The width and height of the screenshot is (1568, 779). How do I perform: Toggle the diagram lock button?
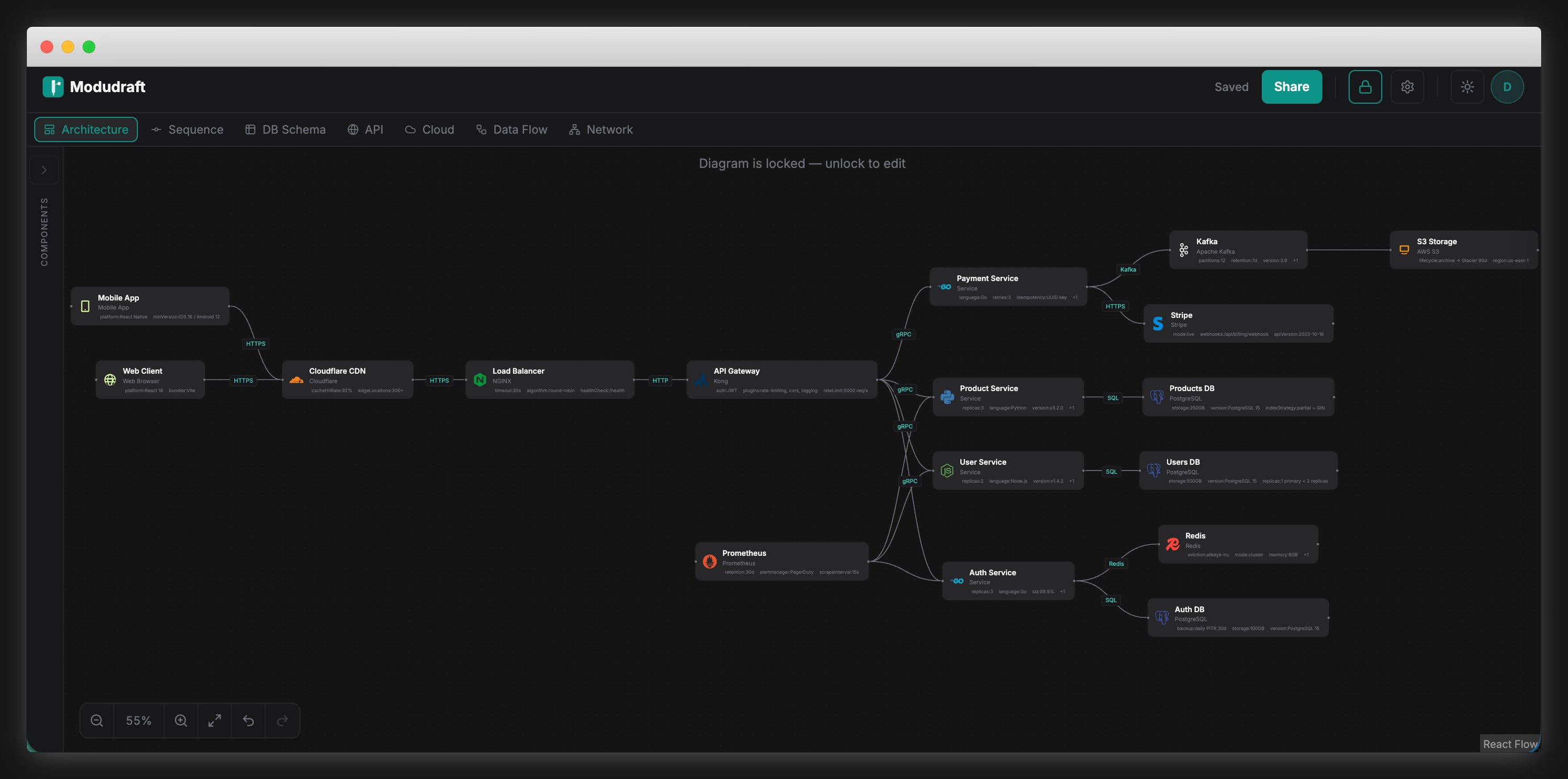(x=1365, y=86)
